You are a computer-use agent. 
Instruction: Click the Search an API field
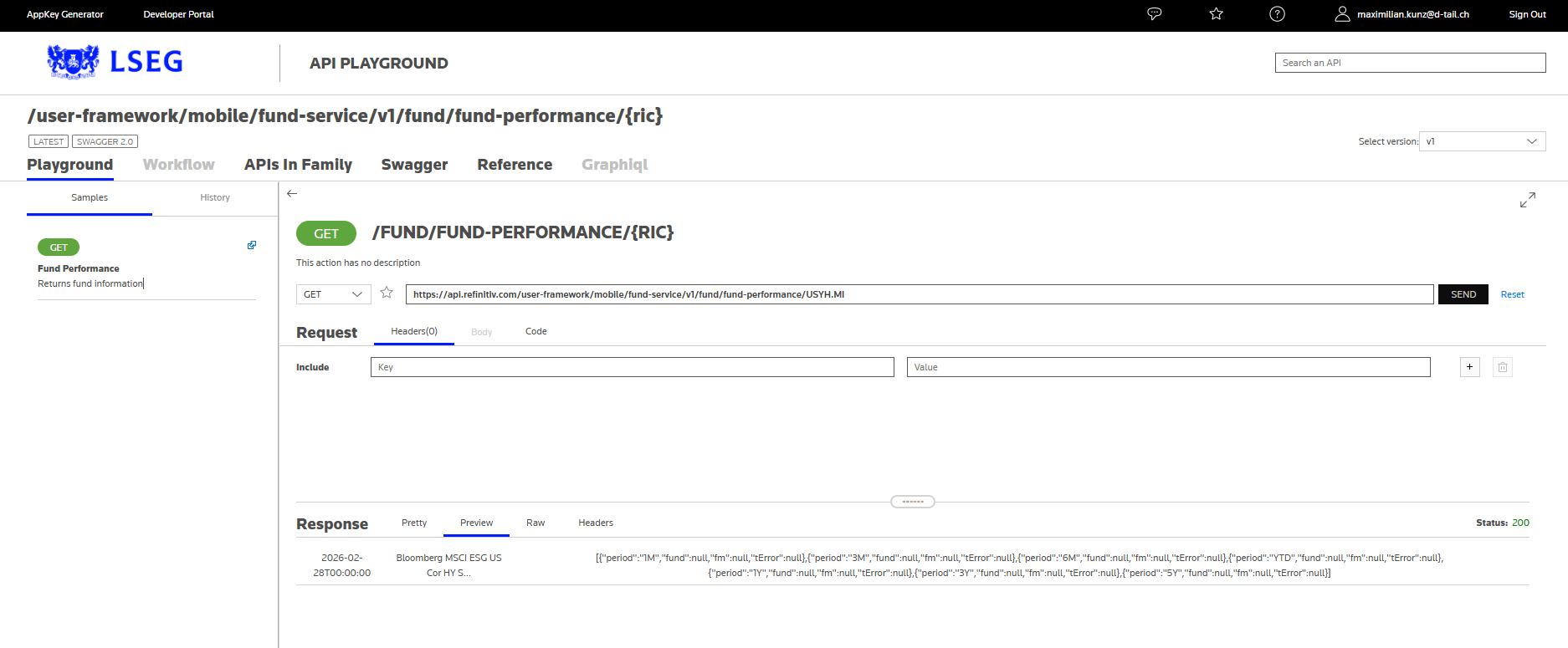point(1410,63)
